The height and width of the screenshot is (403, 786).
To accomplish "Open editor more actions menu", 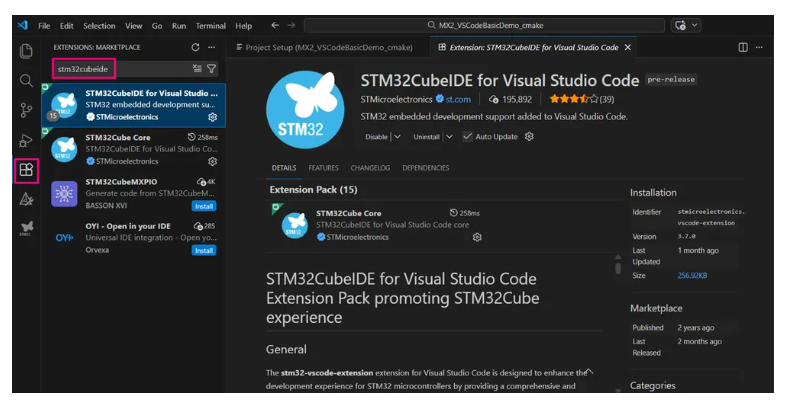I will 759,47.
